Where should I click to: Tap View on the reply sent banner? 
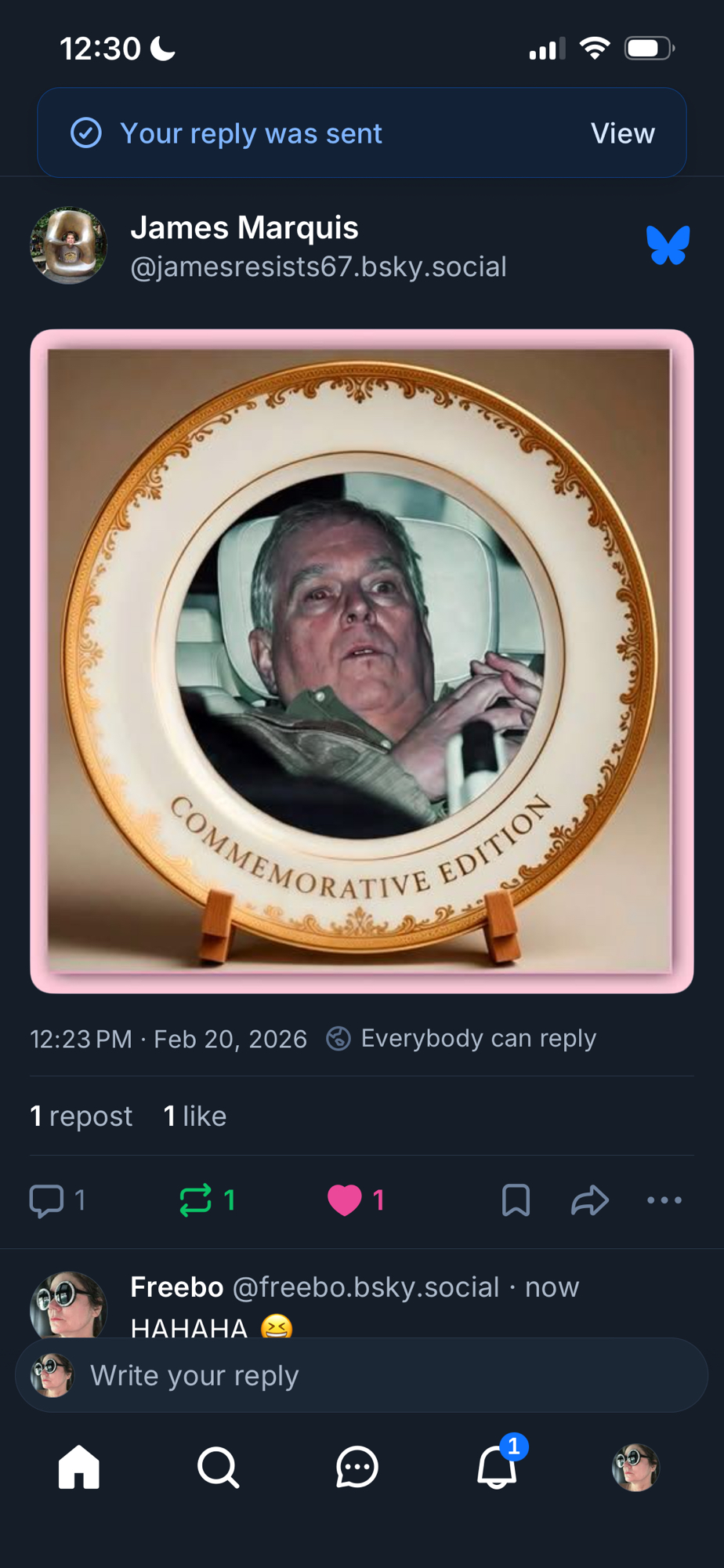[622, 133]
